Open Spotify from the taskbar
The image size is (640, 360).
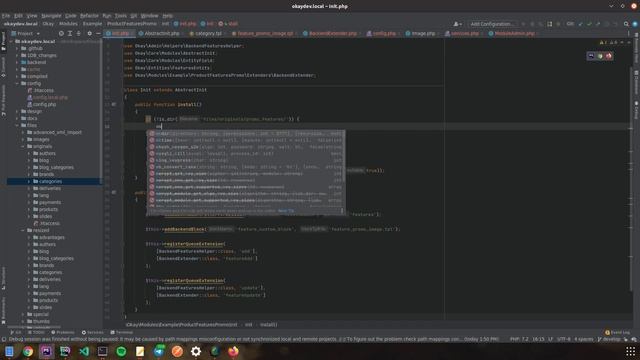(121, 351)
